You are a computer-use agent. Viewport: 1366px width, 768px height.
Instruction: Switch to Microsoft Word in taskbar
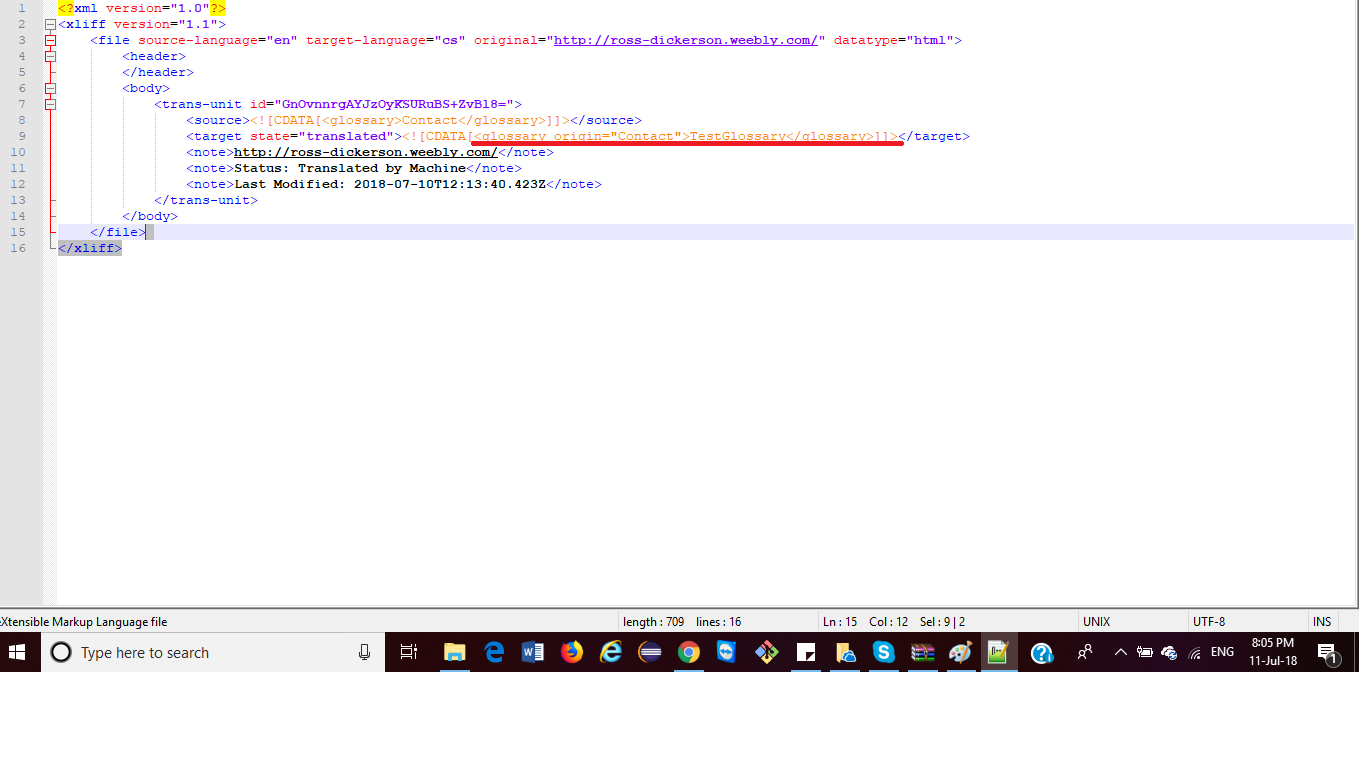(532, 653)
